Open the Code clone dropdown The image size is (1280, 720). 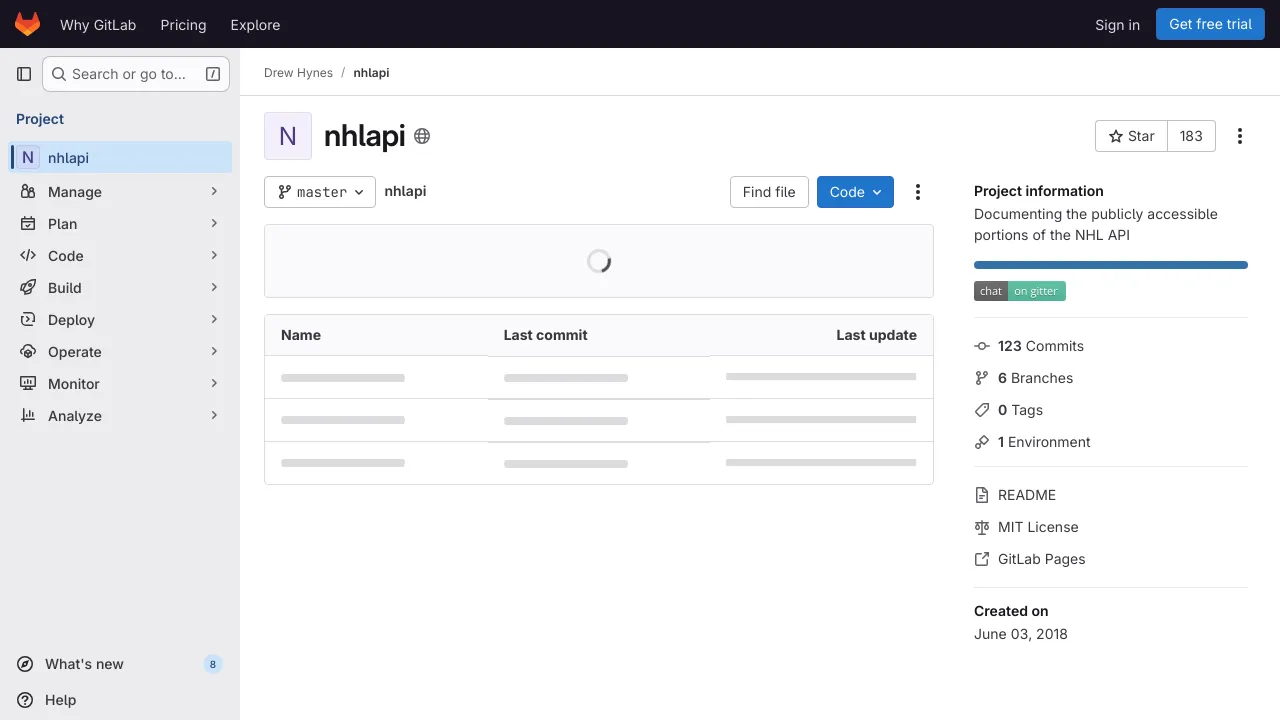(855, 192)
